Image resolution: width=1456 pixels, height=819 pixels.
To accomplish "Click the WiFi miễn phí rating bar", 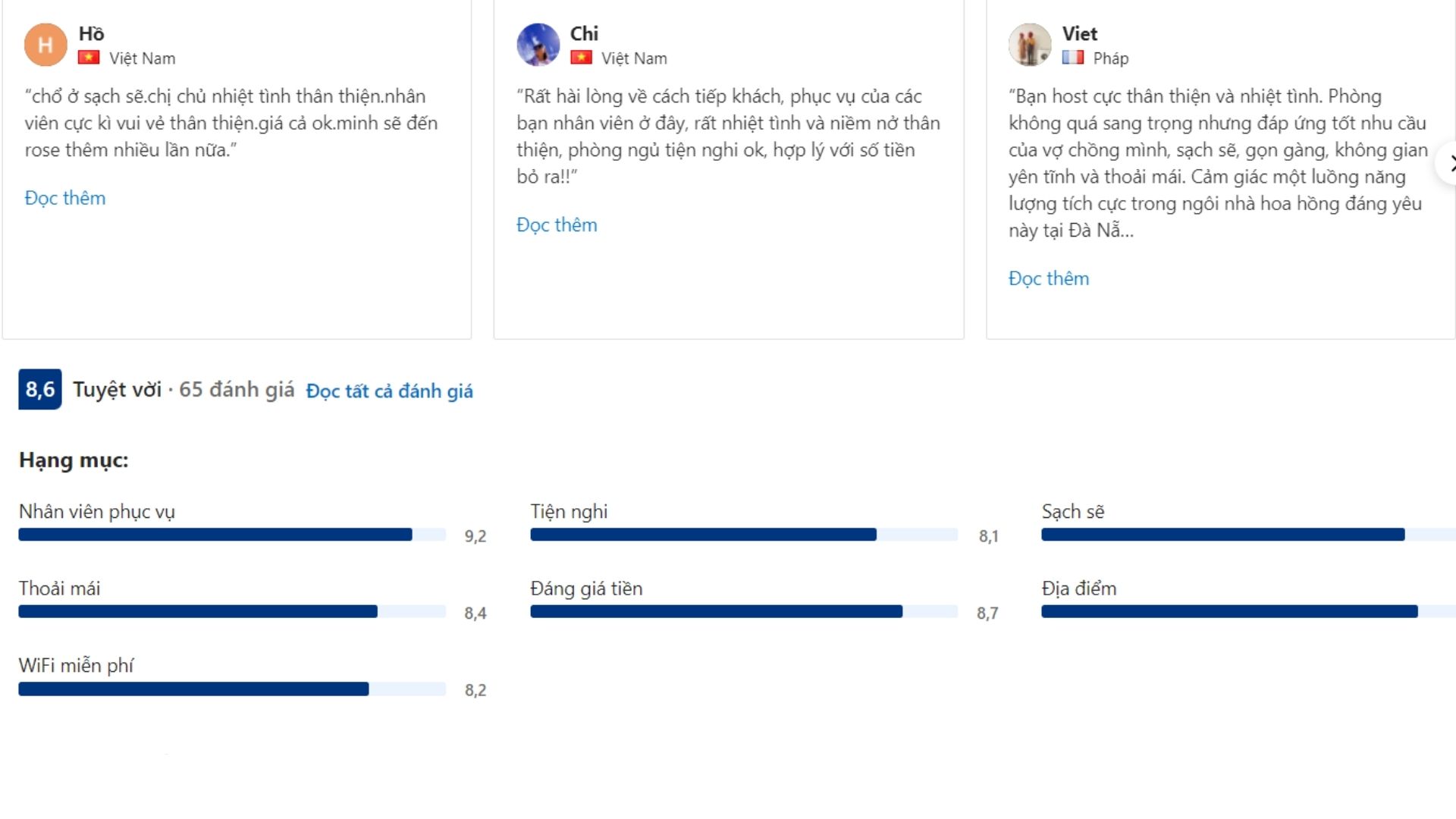I will (x=232, y=689).
